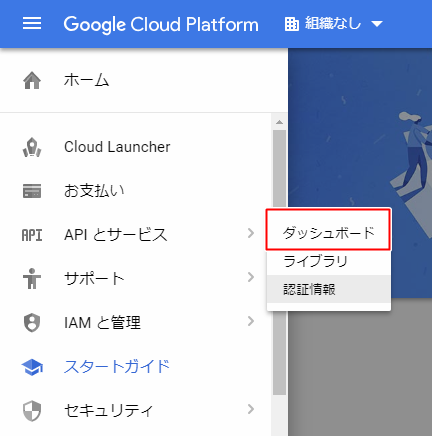Click the Google Cloud Platform logo text
This screenshot has width=432, height=436.
click(x=161, y=24)
